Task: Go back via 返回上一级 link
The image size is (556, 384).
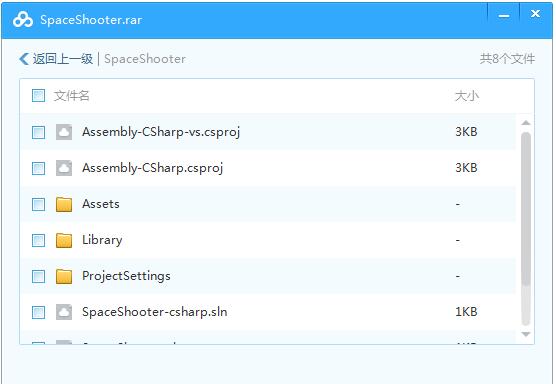Action: click(63, 59)
